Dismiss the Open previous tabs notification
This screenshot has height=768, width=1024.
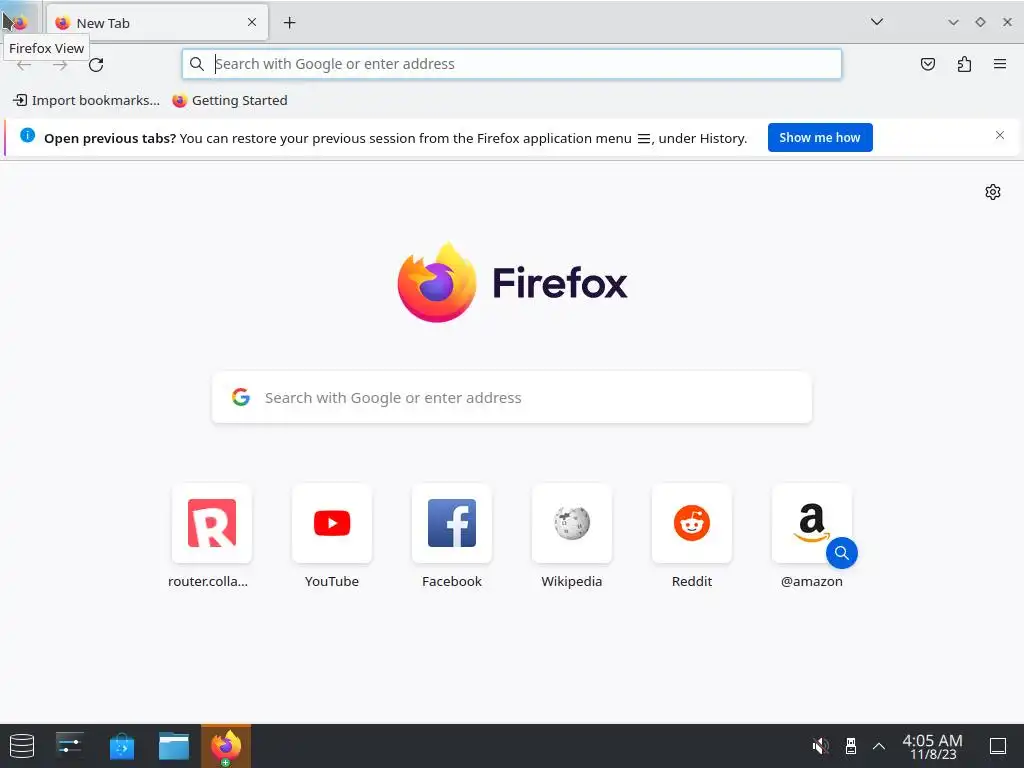999,135
